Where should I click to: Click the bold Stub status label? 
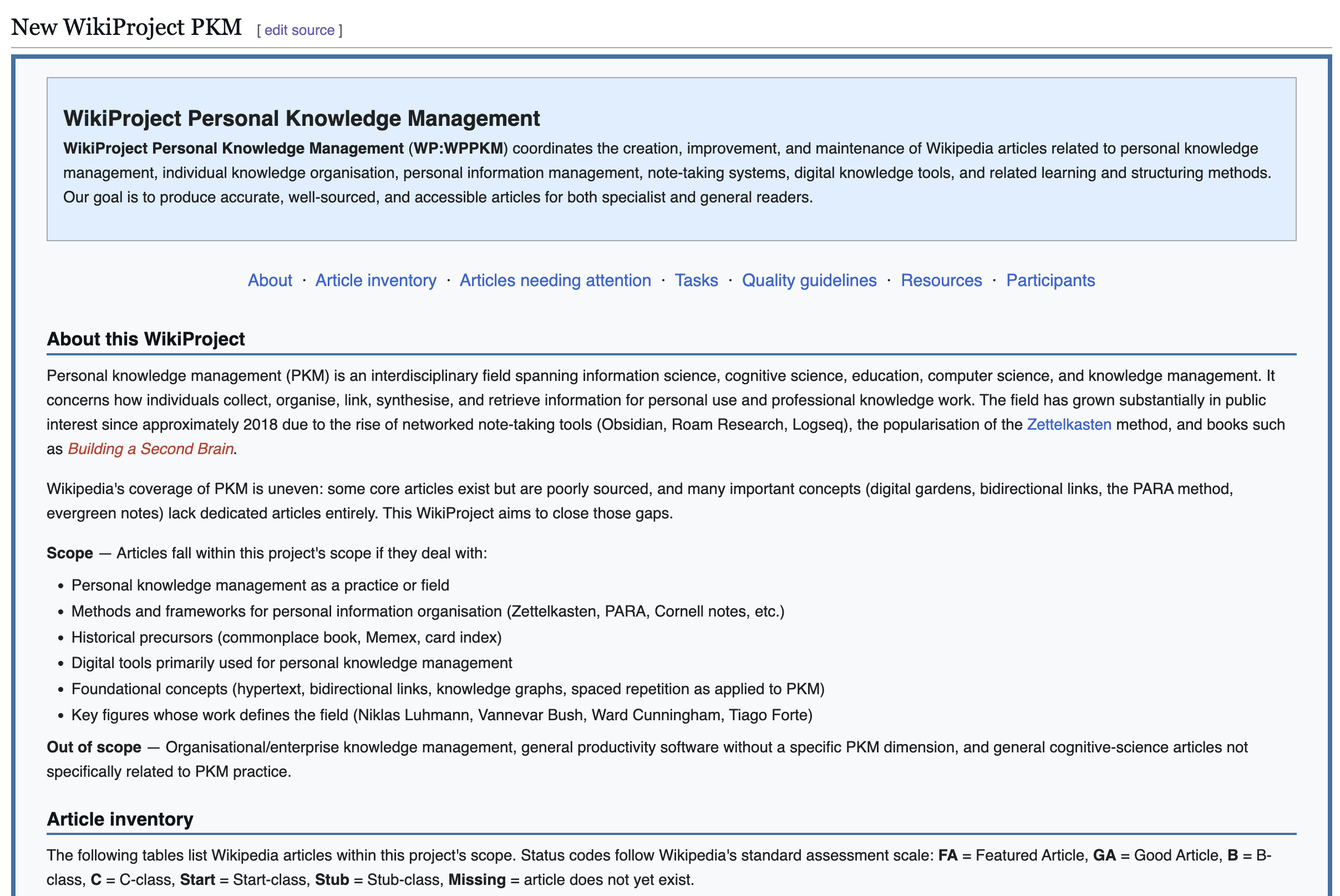pyautogui.click(x=332, y=879)
